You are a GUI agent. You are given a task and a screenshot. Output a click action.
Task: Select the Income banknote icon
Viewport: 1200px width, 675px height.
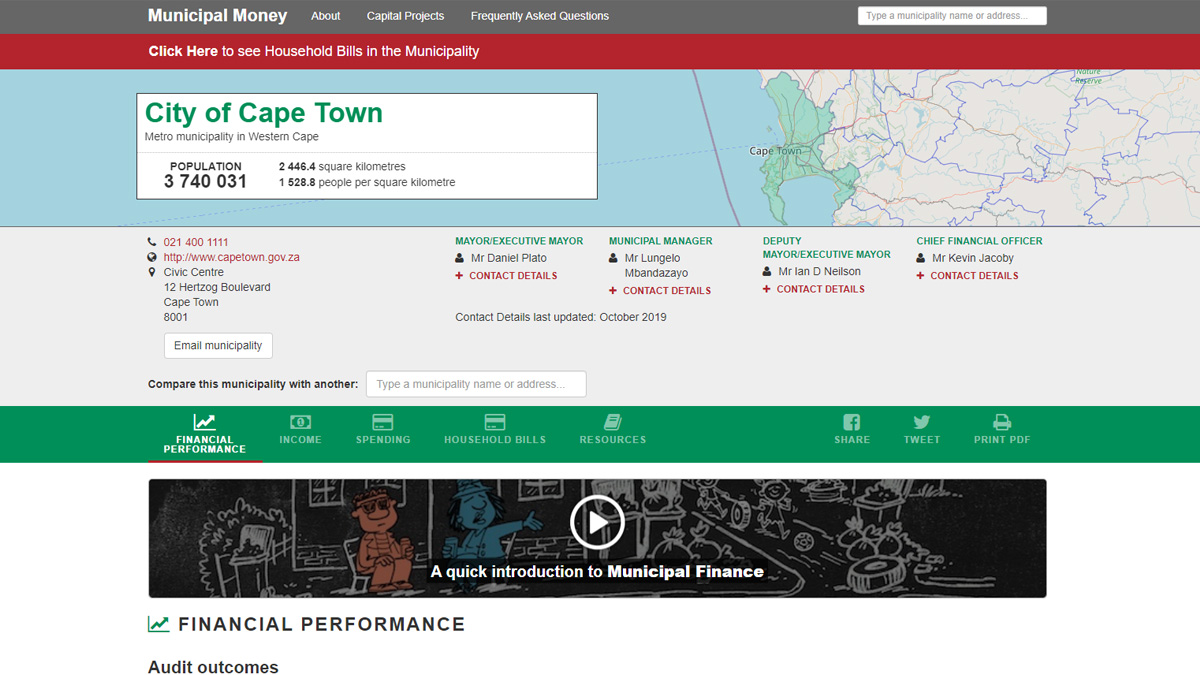tap(300, 423)
